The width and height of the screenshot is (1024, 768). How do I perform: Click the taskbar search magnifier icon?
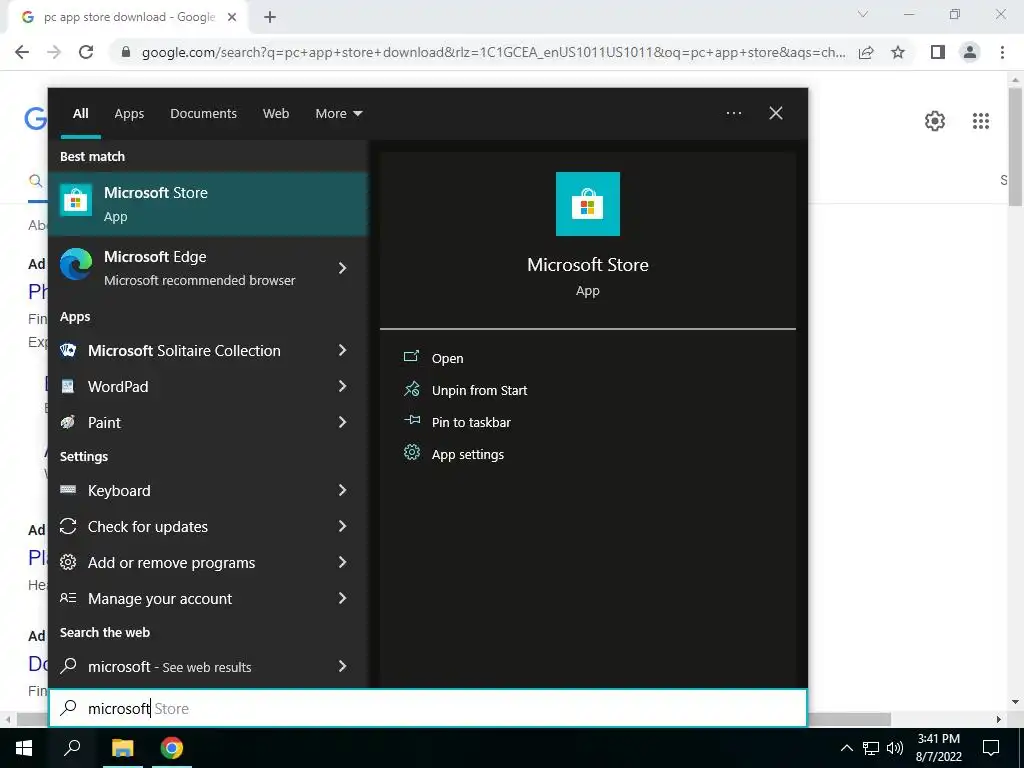coord(72,748)
